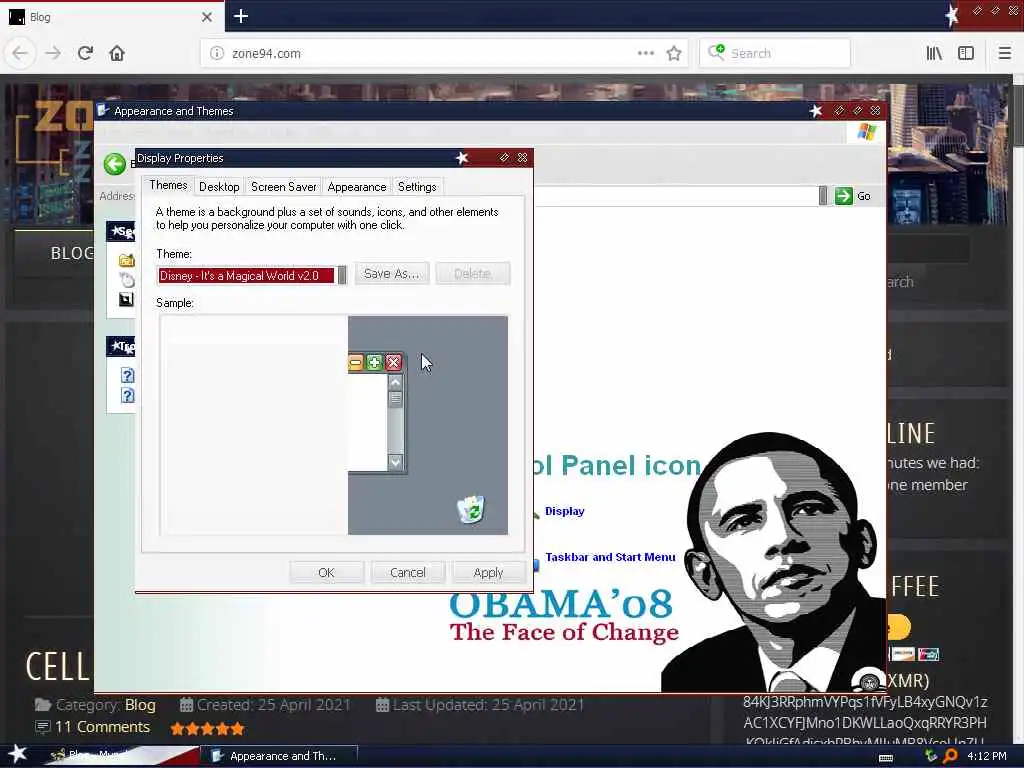
Task: Click the Save As... button
Action: (391, 274)
